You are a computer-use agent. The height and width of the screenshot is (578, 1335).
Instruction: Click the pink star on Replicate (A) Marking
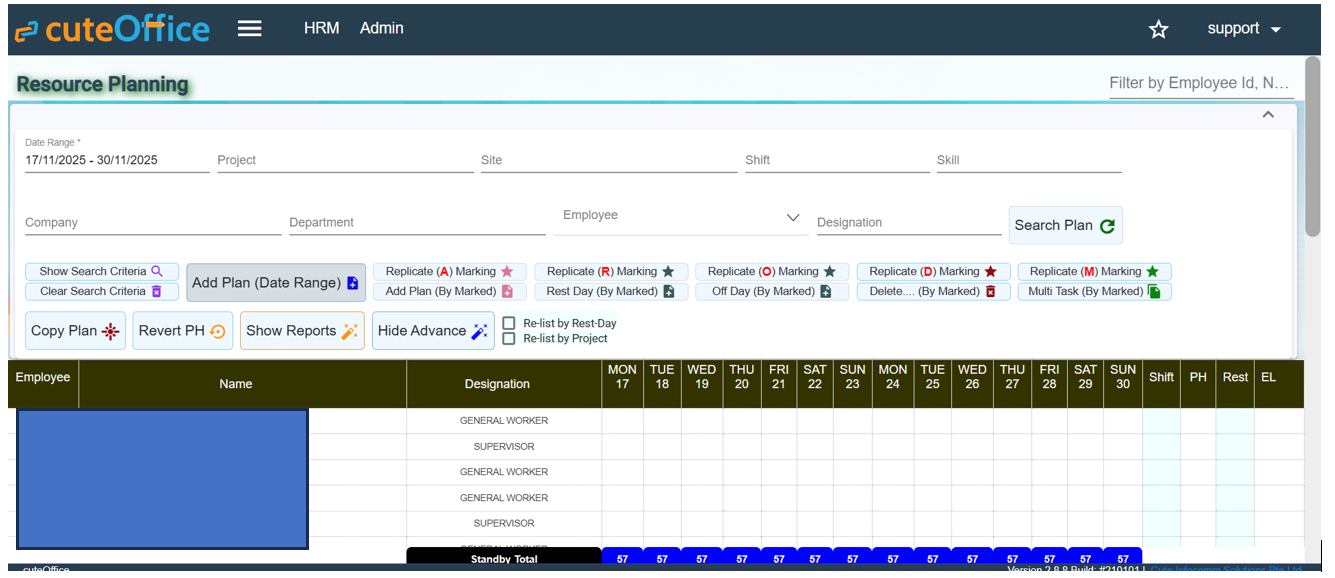point(507,271)
